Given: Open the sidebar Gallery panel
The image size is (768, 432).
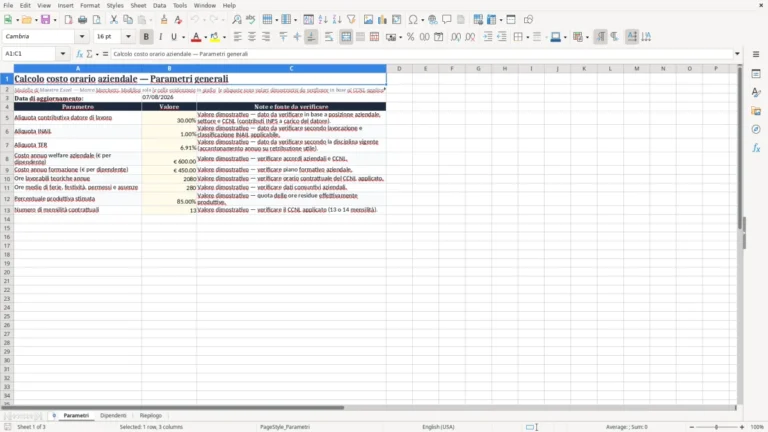Looking at the screenshot, I should point(756,111).
